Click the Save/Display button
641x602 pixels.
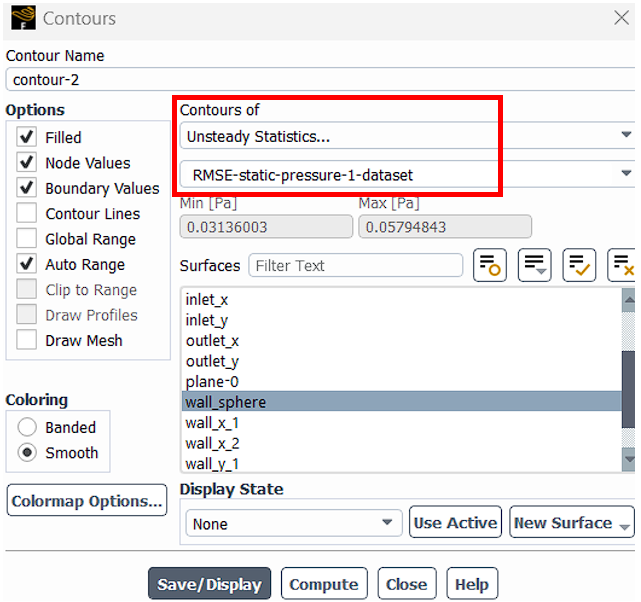(x=209, y=584)
